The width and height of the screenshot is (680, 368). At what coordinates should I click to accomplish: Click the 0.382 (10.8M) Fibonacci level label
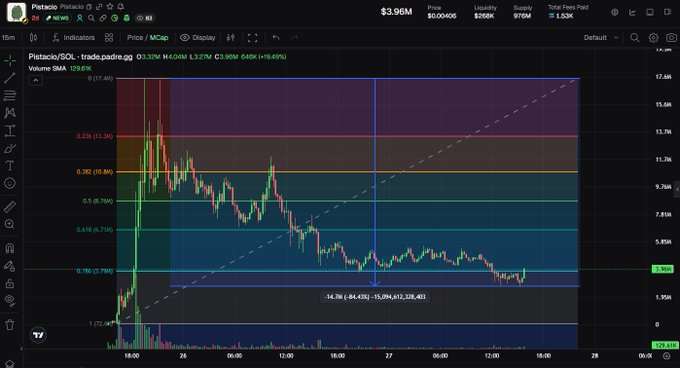(x=95, y=172)
